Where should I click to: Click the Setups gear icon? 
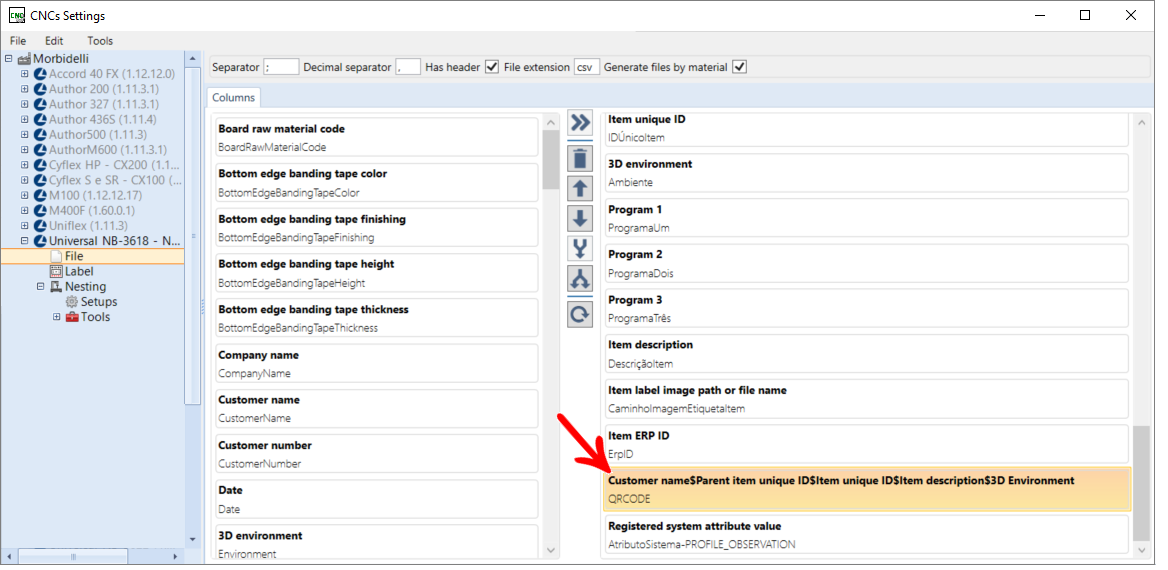(x=72, y=302)
